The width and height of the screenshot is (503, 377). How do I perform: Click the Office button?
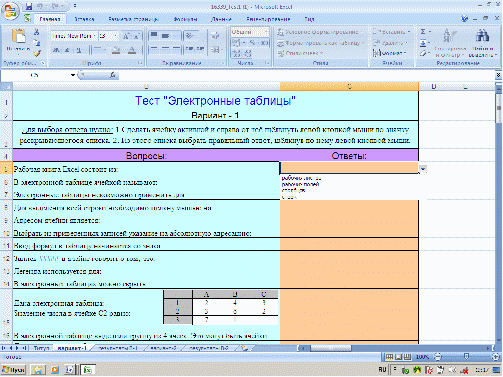(10, 10)
